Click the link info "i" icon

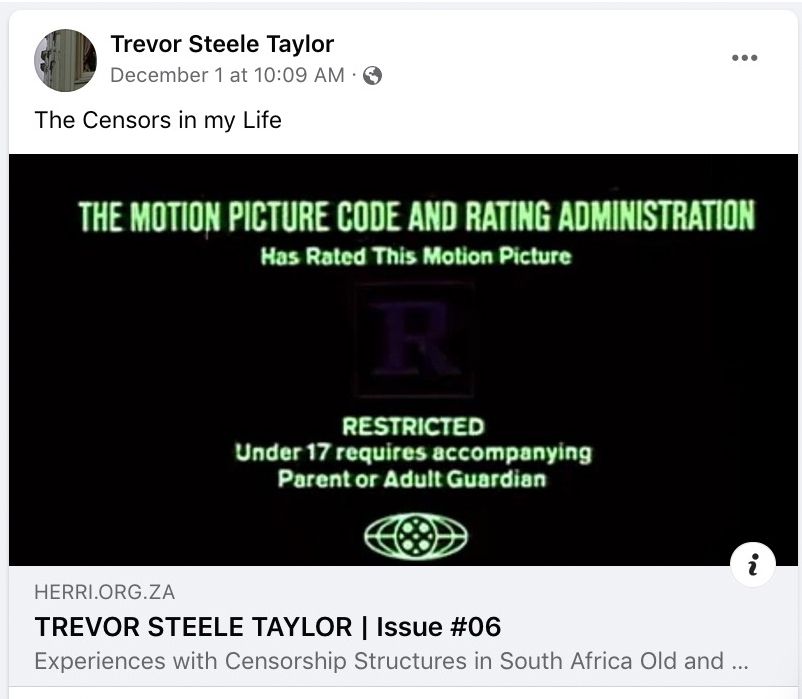(x=753, y=566)
